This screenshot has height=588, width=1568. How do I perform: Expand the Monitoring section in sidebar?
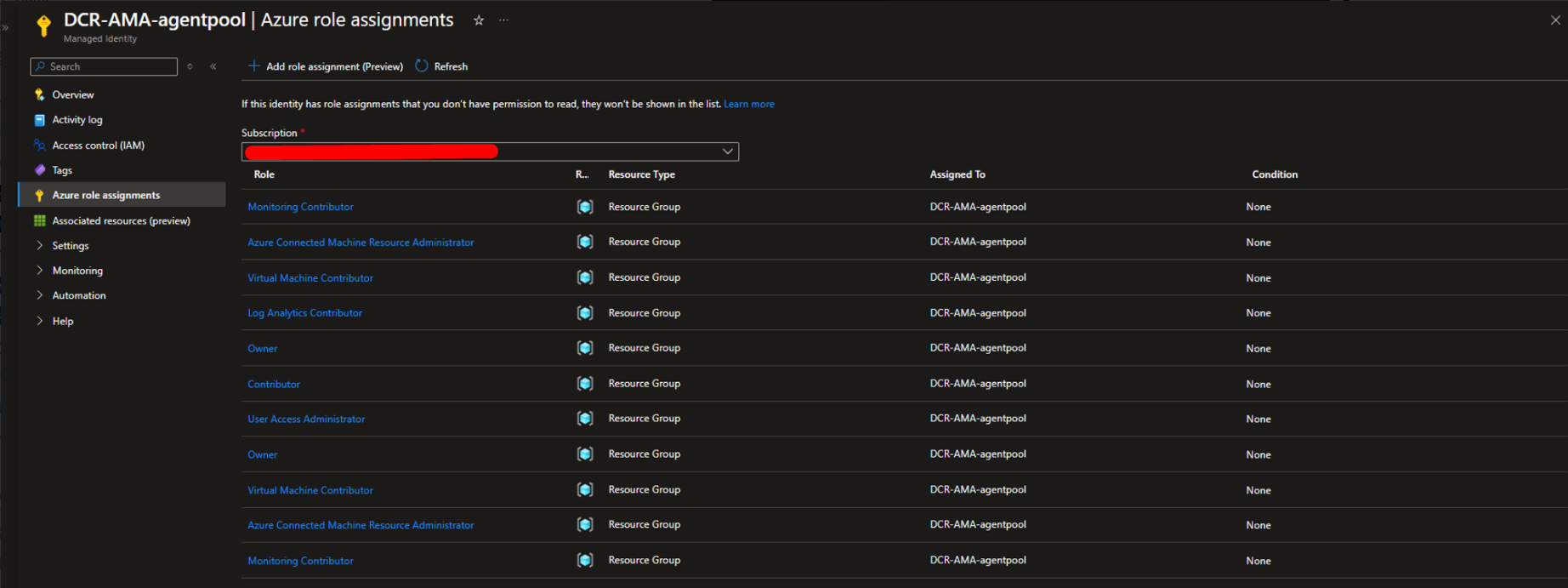[x=40, y=271]
